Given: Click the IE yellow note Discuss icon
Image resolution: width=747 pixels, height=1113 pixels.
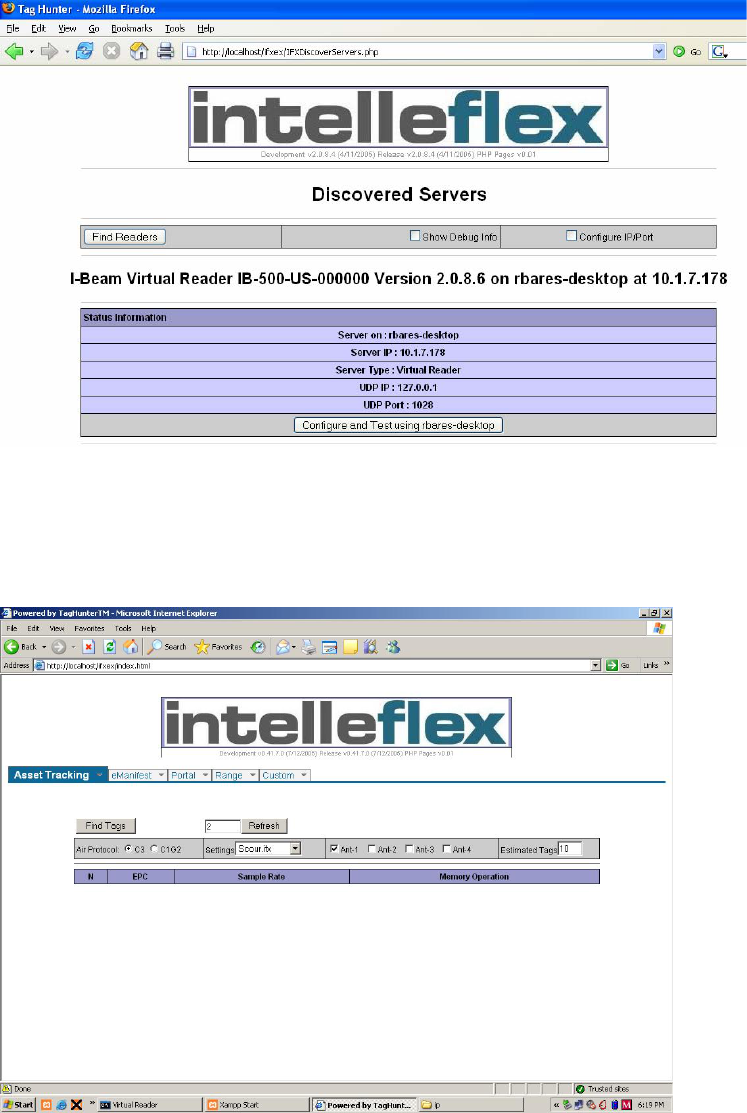Looking at the screenshot, I should tap(350, 647).
